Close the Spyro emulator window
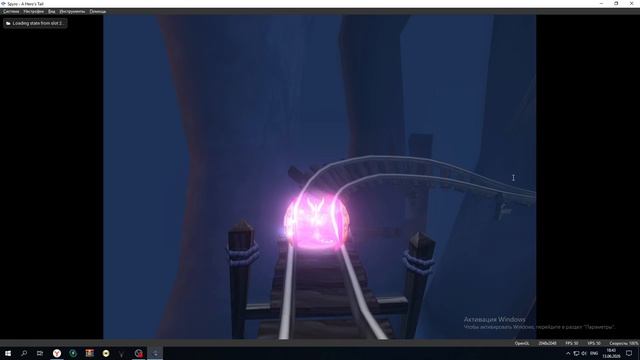The width and height of the screenshot is (640, 360). (631, 4)
